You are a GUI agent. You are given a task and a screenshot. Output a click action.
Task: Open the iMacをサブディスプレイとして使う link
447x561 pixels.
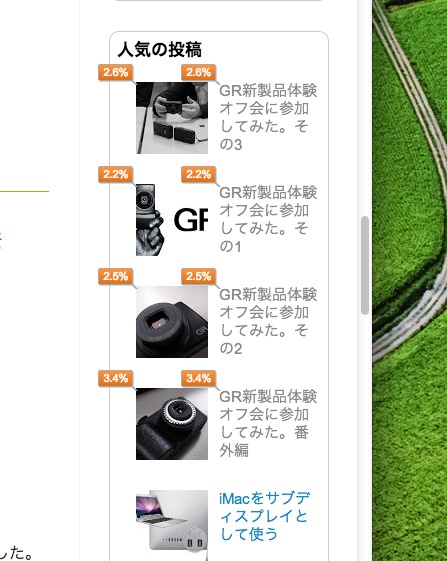coord(264,516)
